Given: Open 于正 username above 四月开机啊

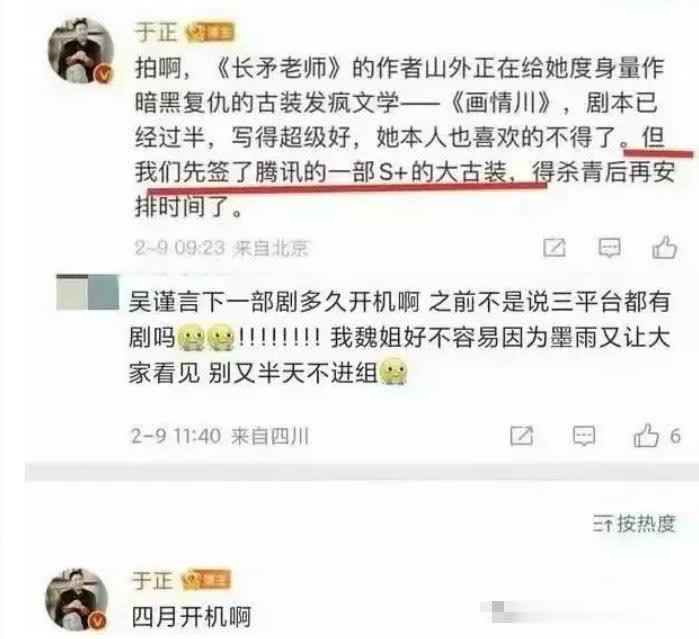Looking at the screenshot, I should 152,580.
